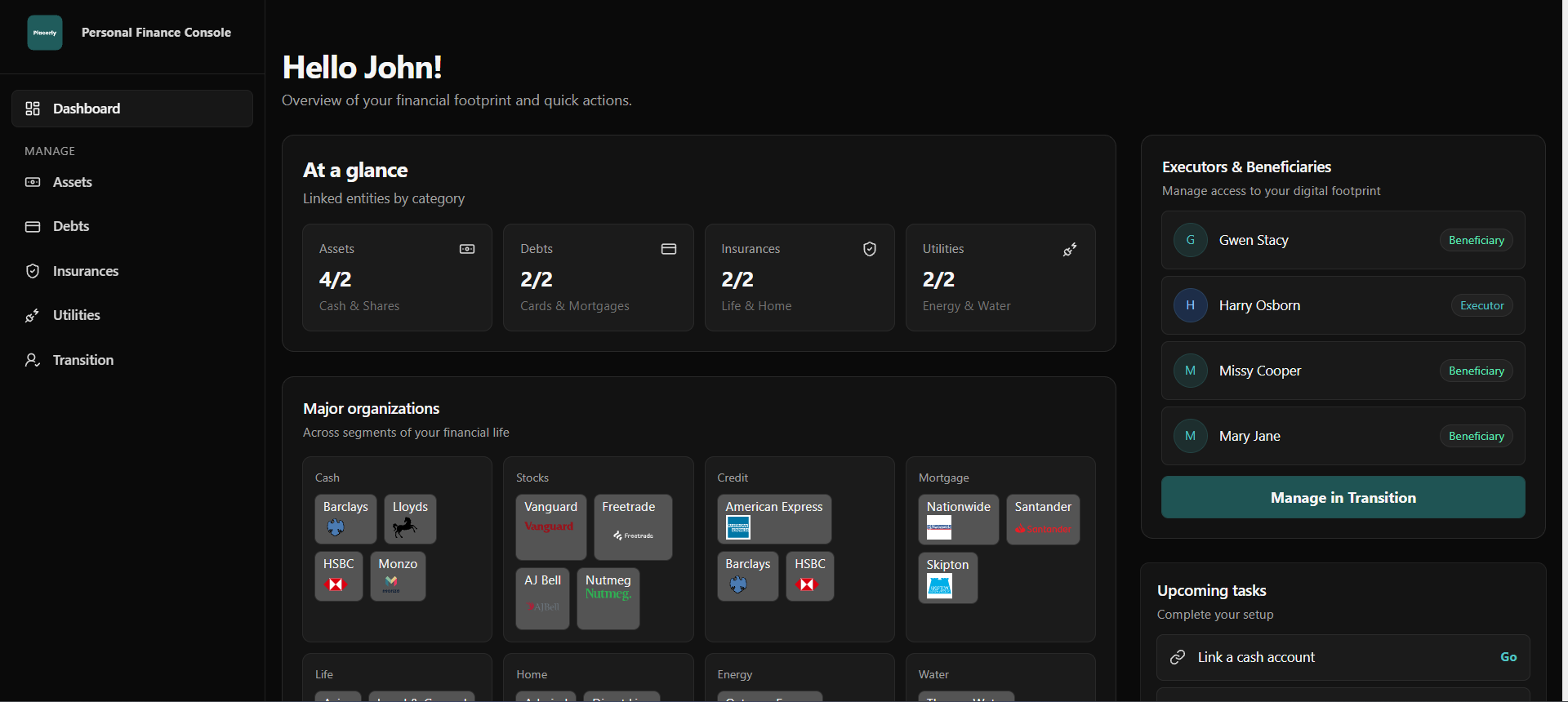Select the Santander tile under Mortgage
The width and height of the screenshot is (1568, 702).
(1043, 519)
